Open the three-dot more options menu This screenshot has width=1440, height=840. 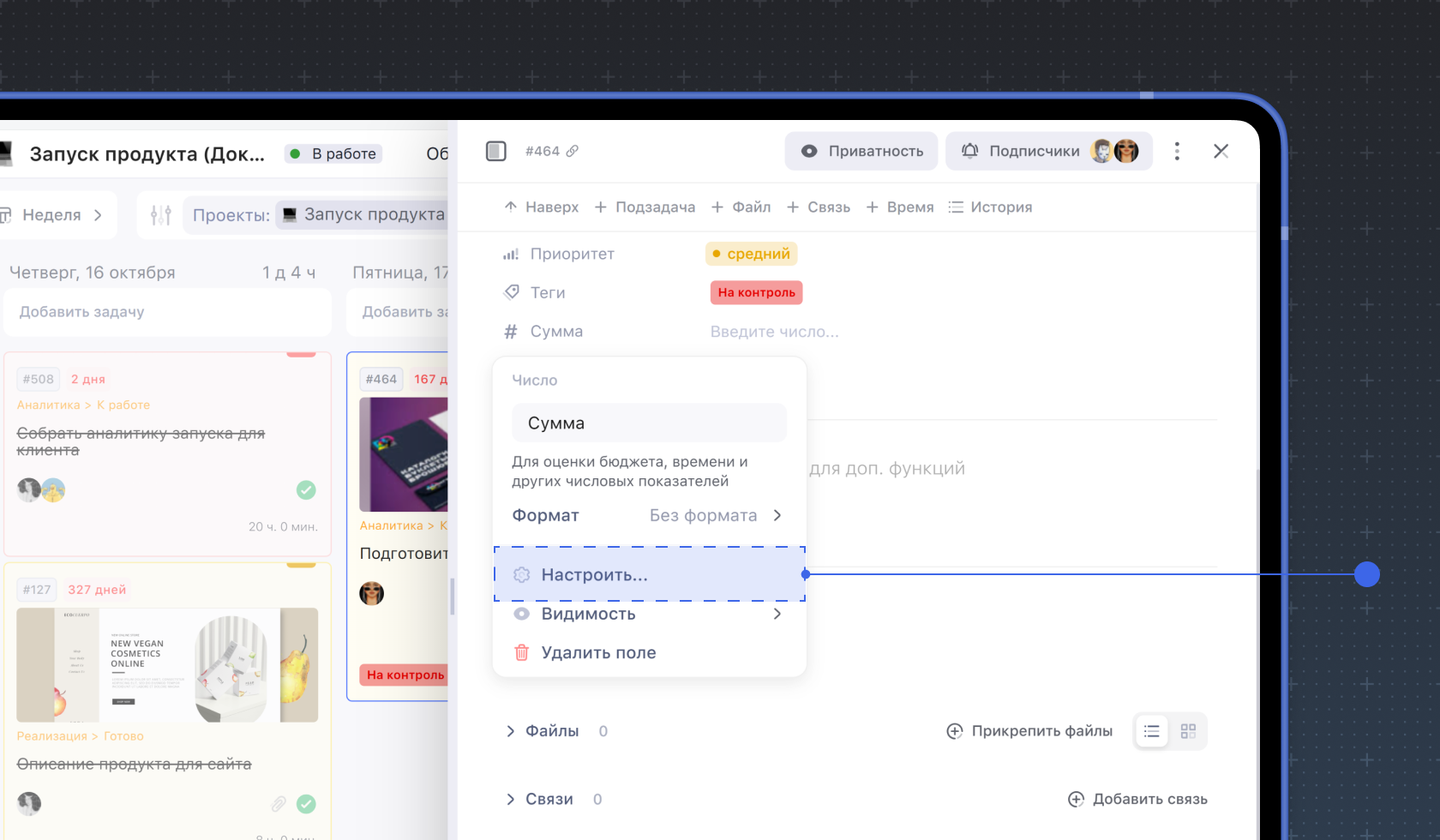(x=1177, y=151)
